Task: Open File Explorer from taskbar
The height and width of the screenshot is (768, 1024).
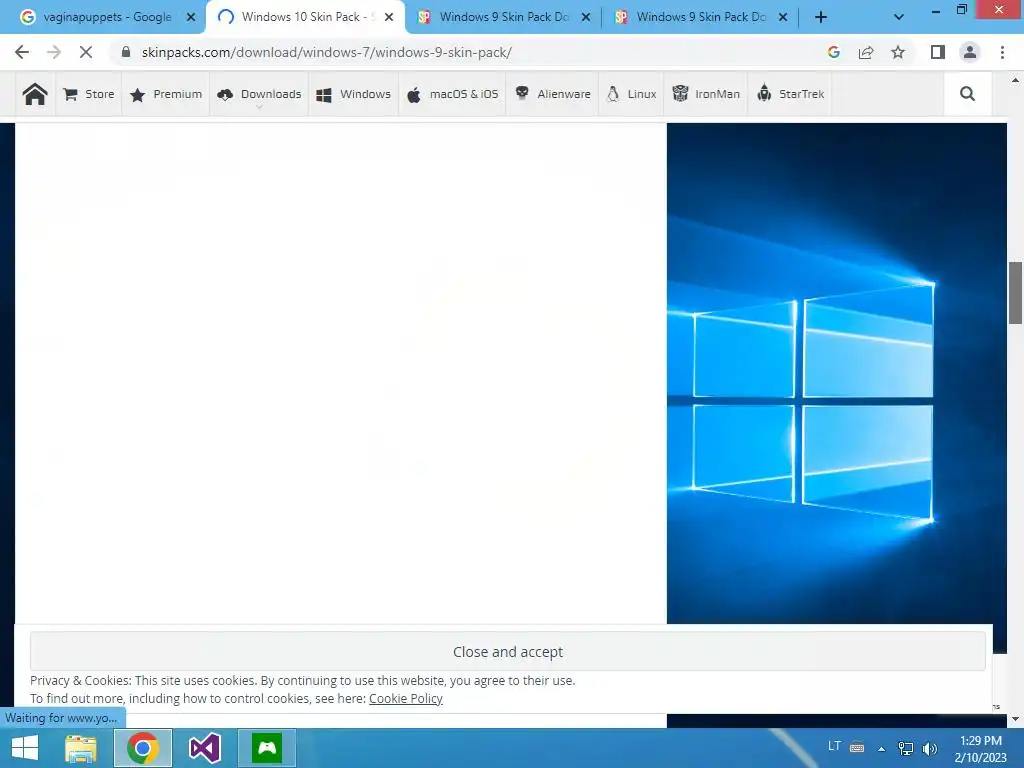Action: coord(81,748)
